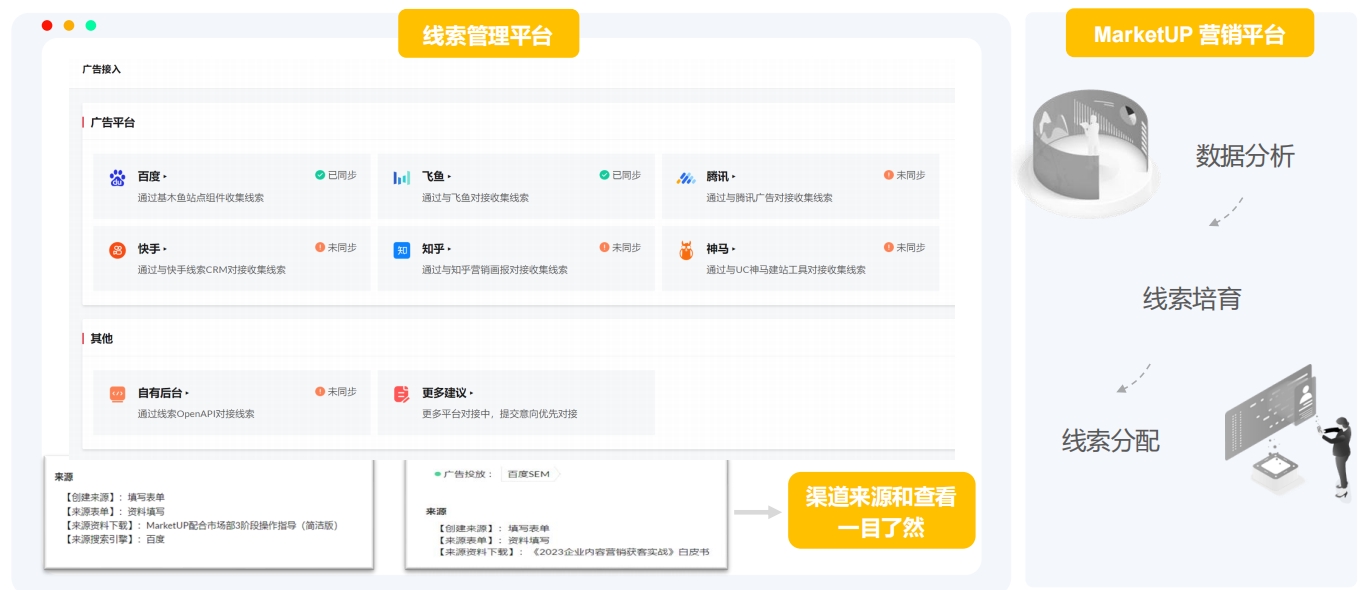Click the 更多建议 note icon

point(402,394)
